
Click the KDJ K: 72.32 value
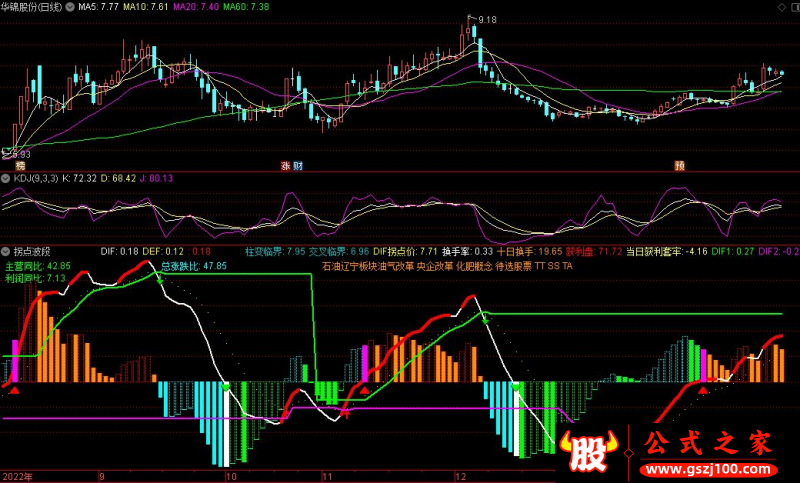point(80,179)
